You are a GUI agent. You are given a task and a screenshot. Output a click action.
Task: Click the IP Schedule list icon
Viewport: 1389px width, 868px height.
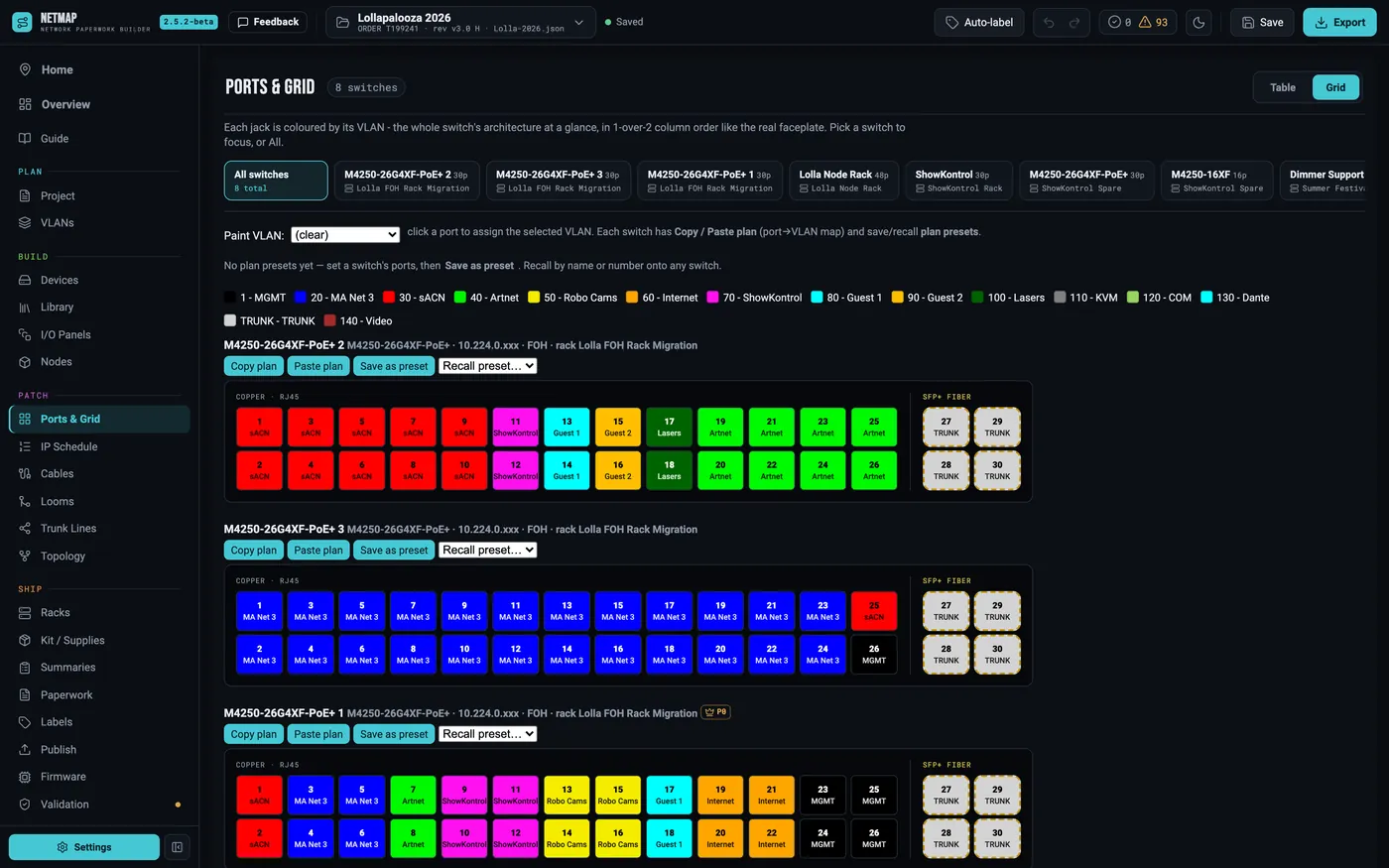pyautogui.click(x=25, y=447)
